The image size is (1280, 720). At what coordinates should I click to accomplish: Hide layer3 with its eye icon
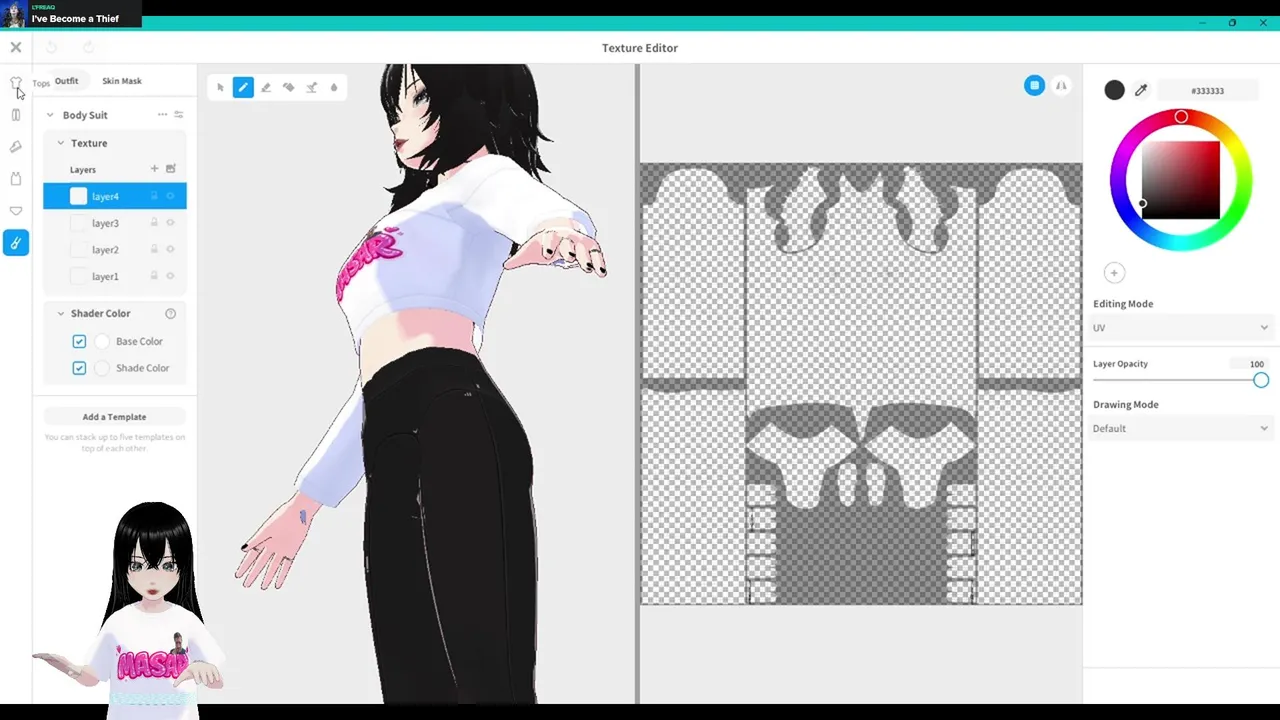(x=171, y=223)
